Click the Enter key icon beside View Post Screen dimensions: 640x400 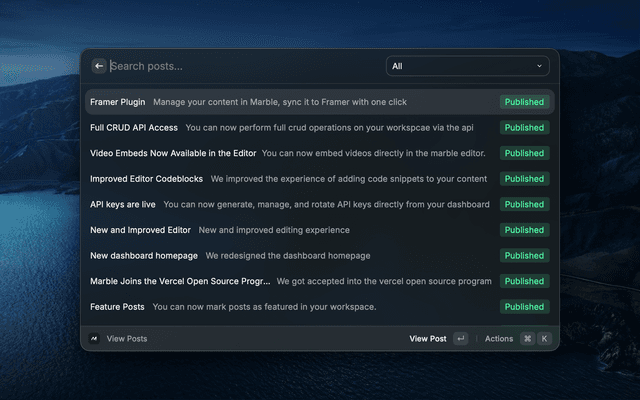[x=460, y=339]
